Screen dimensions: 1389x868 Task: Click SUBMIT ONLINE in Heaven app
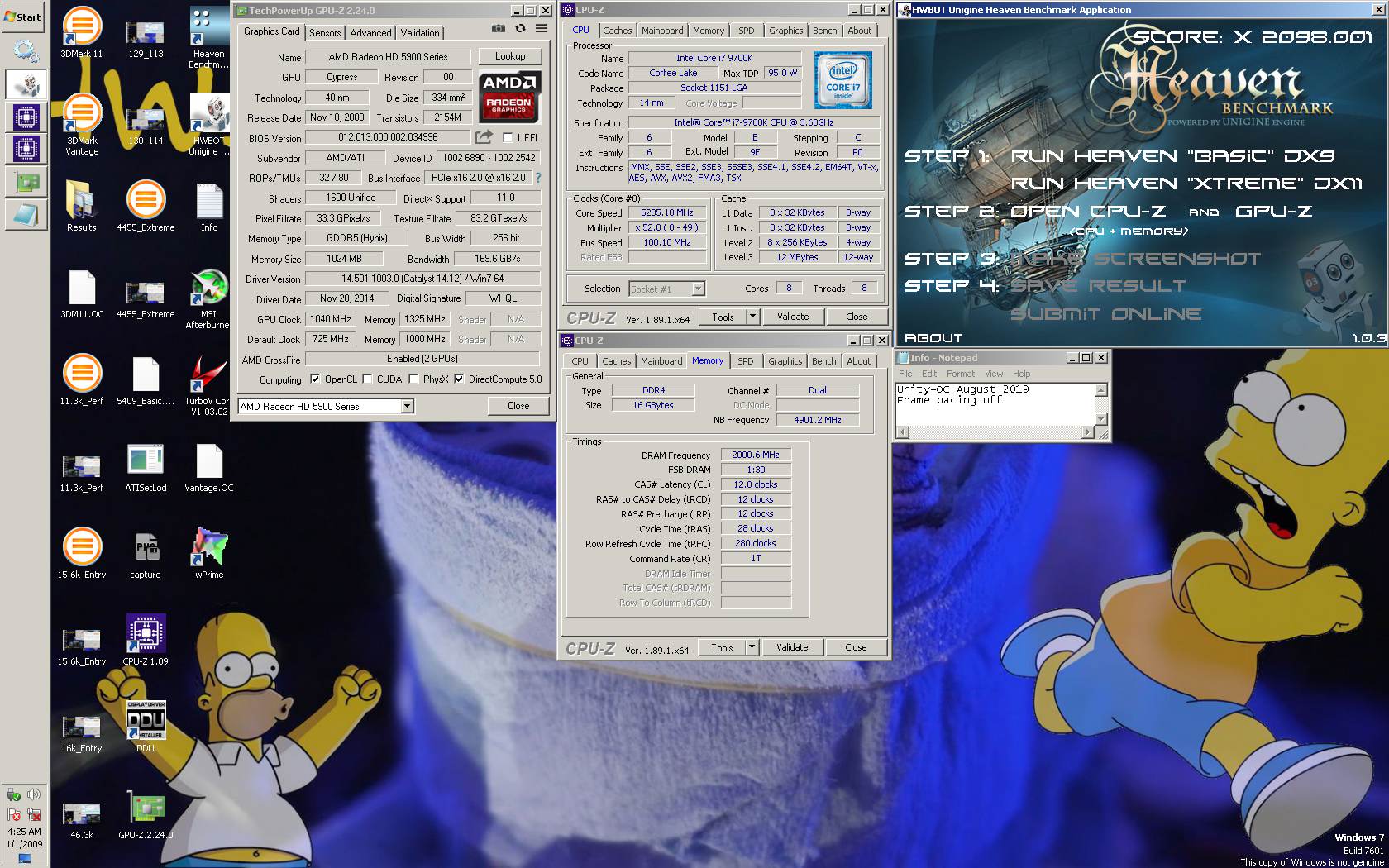(x=1105, y=313)
